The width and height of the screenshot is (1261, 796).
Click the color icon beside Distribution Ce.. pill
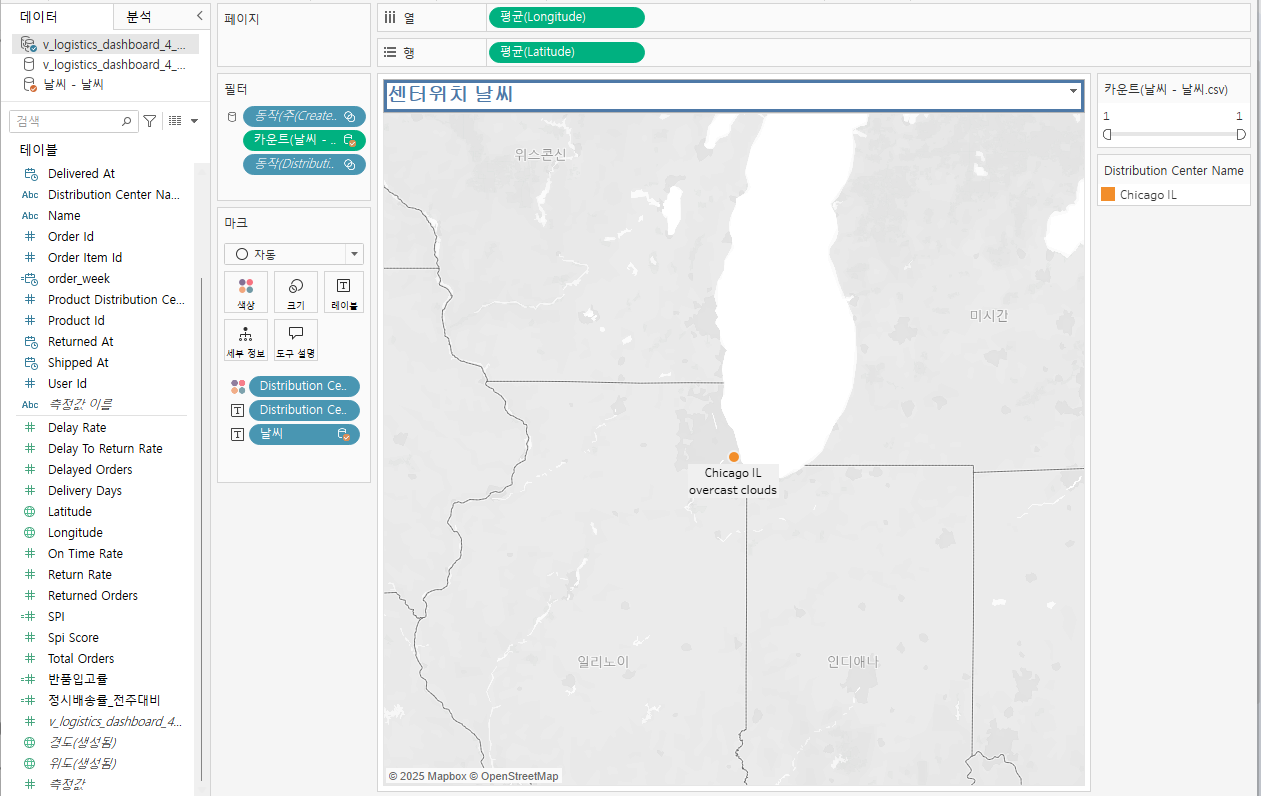[x=238, y=386]
